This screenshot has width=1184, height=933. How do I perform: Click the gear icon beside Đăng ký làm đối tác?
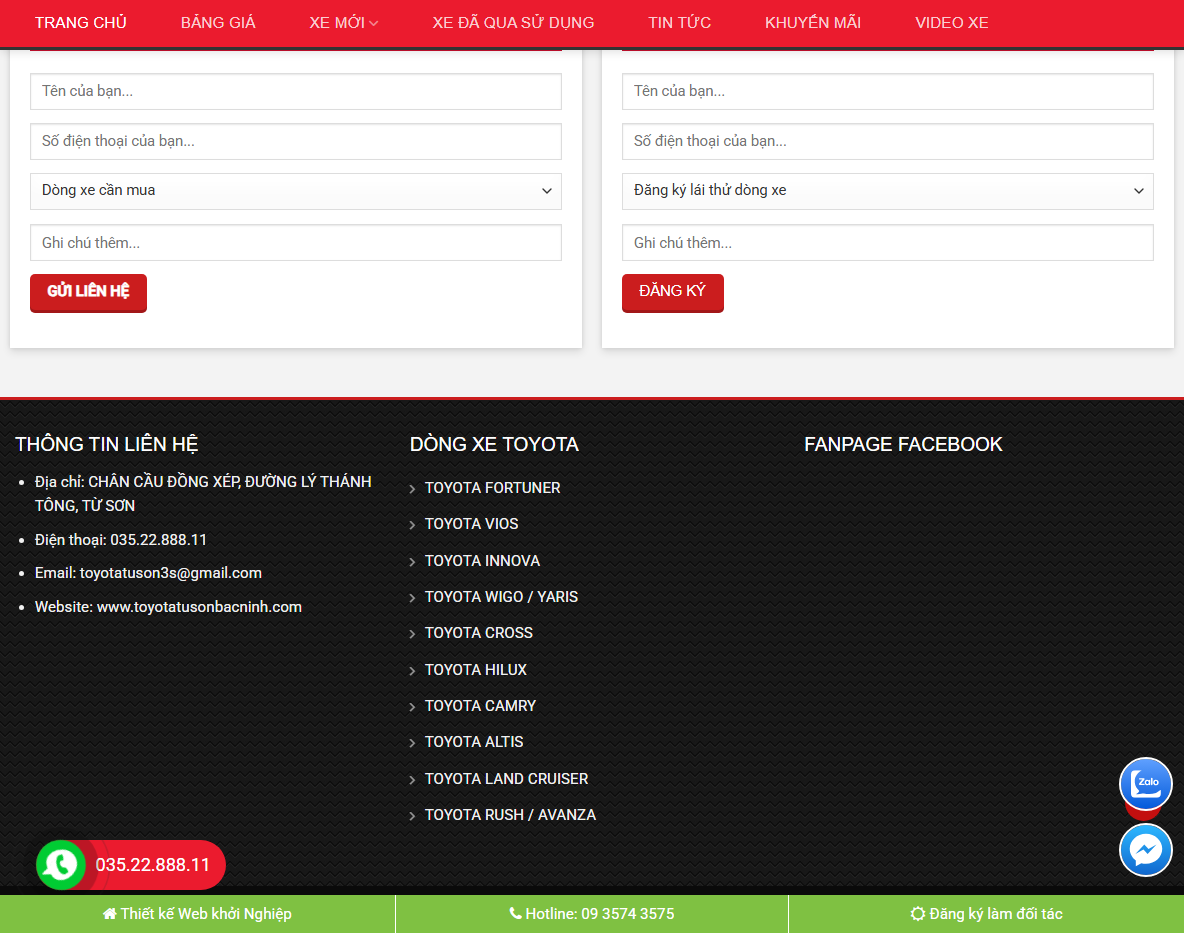click(x=917, y=913)
